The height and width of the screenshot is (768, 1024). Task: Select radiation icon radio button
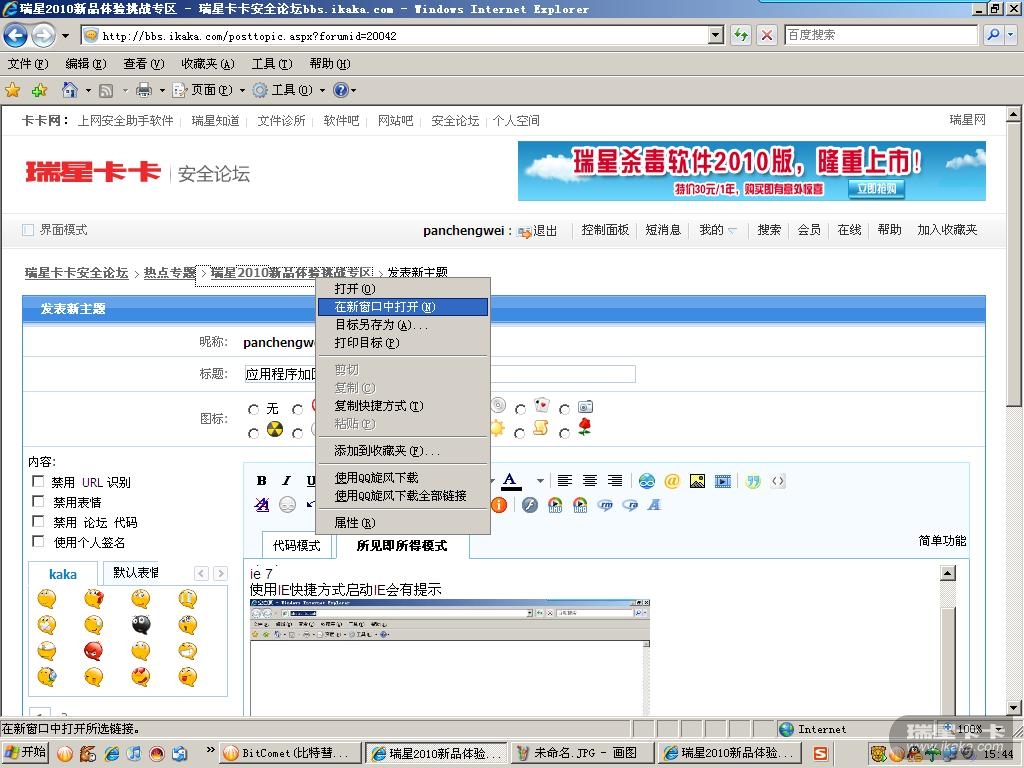coord(253,433)
